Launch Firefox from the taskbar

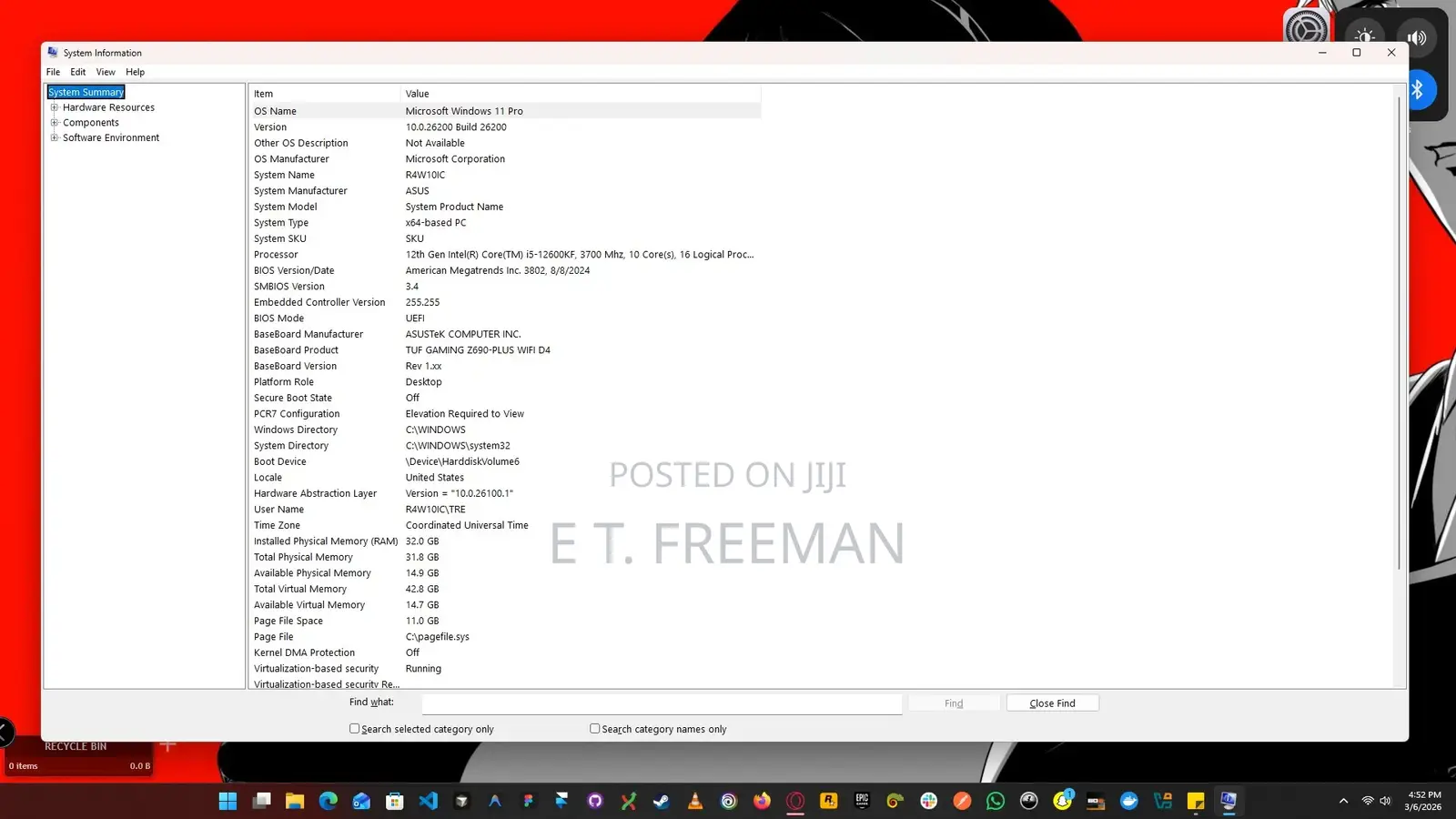tap(762, 801)
